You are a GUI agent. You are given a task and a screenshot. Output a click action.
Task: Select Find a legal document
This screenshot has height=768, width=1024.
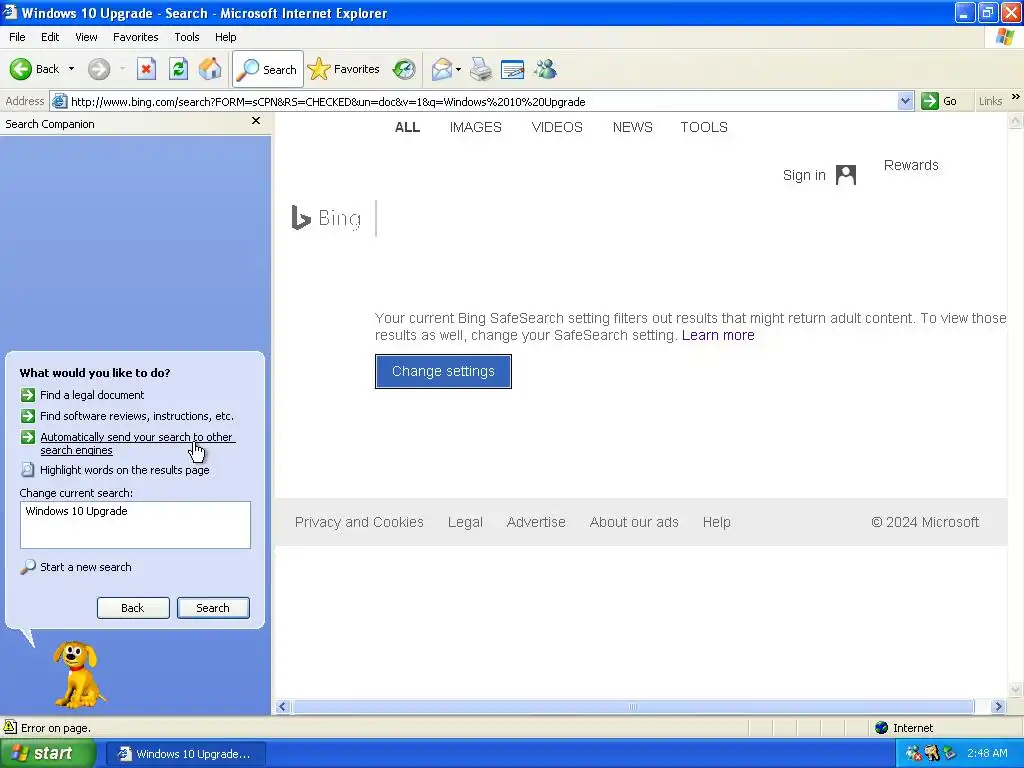[92, 395]
